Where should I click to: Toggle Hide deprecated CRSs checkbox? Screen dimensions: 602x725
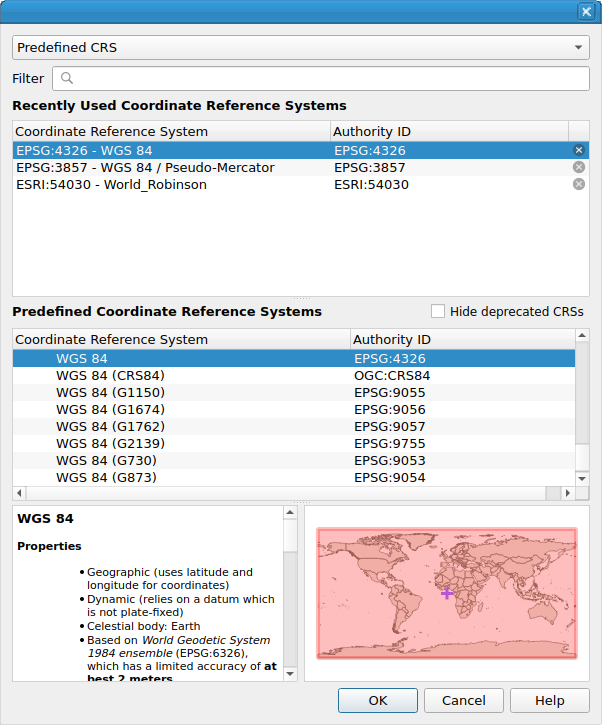point(438,311)
